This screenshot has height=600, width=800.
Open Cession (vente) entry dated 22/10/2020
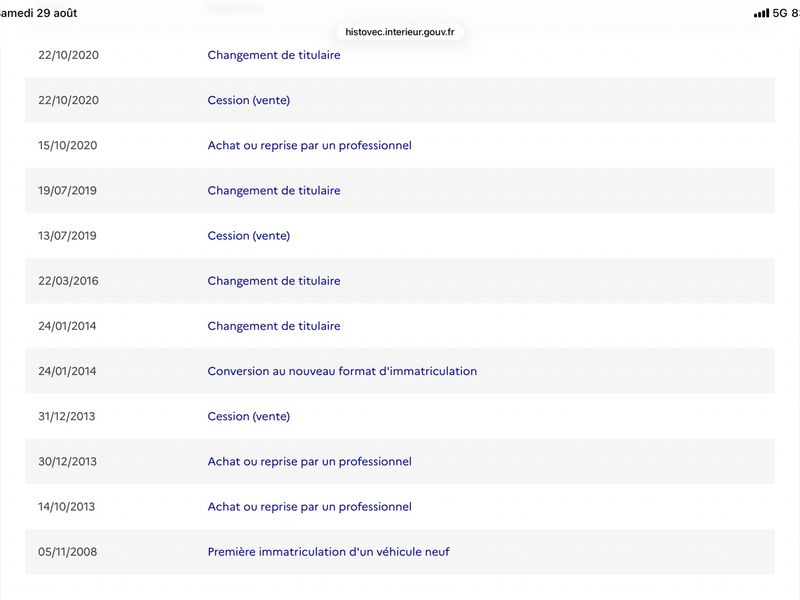[x=248, y=100]
